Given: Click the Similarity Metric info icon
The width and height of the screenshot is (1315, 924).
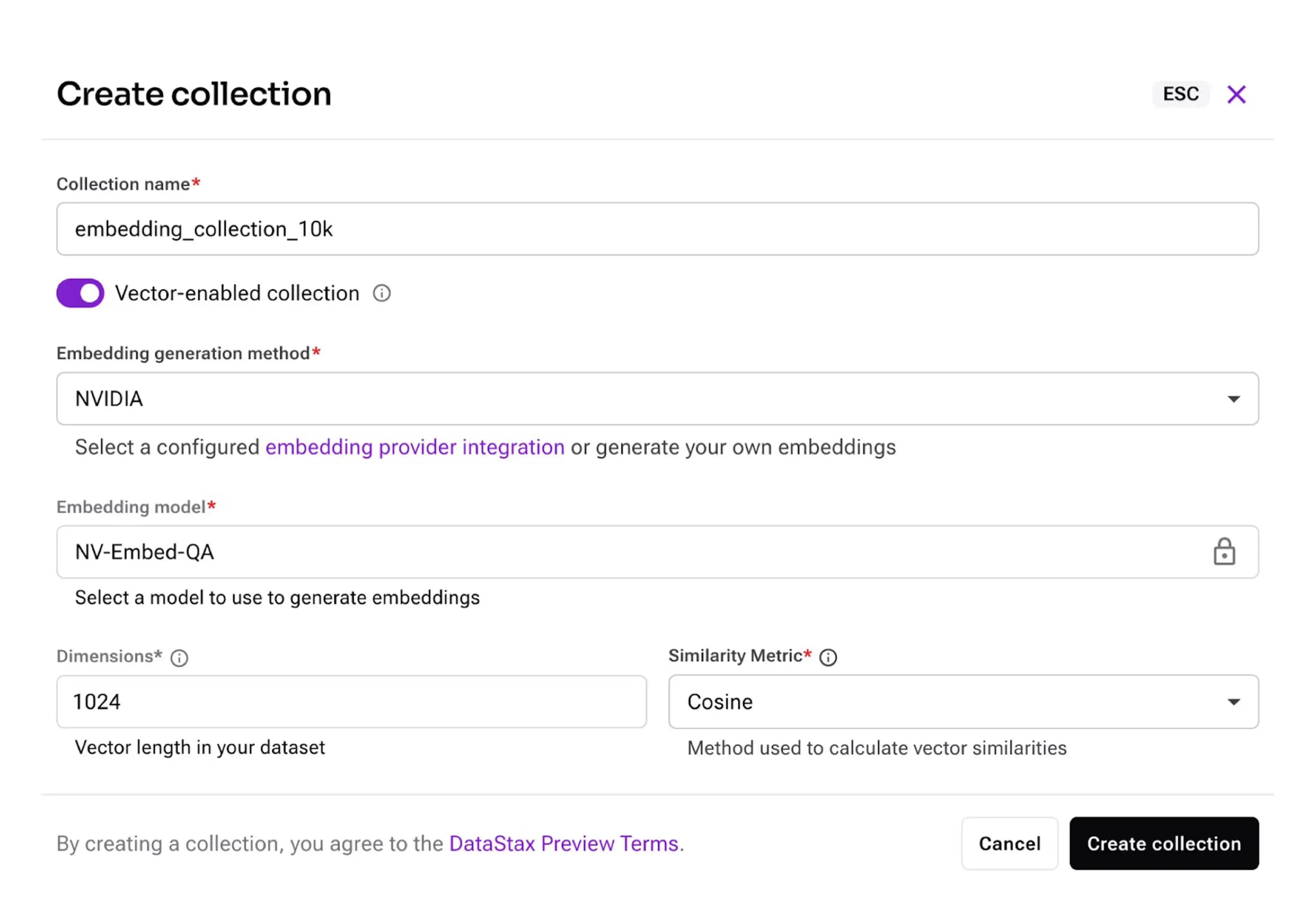Looking at the screenshot, I should (x=829, y=657).
